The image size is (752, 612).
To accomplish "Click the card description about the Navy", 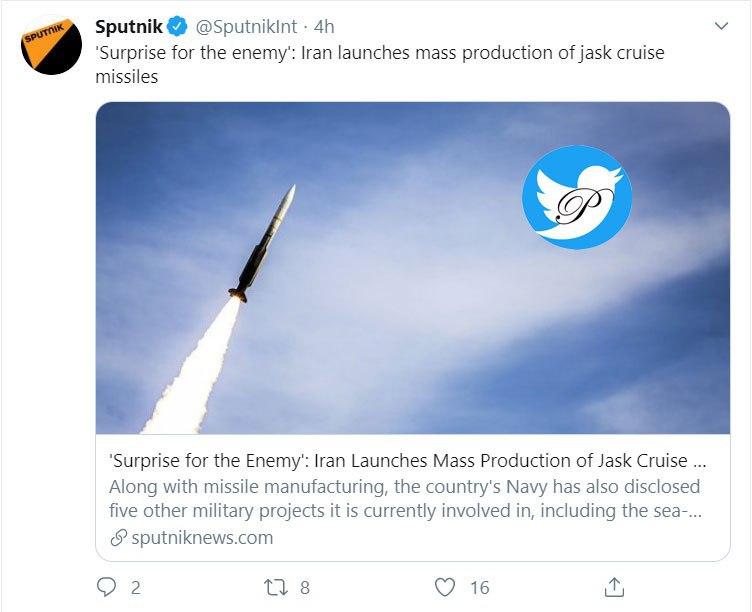I will pyautogui.click(x=405, y=498).
